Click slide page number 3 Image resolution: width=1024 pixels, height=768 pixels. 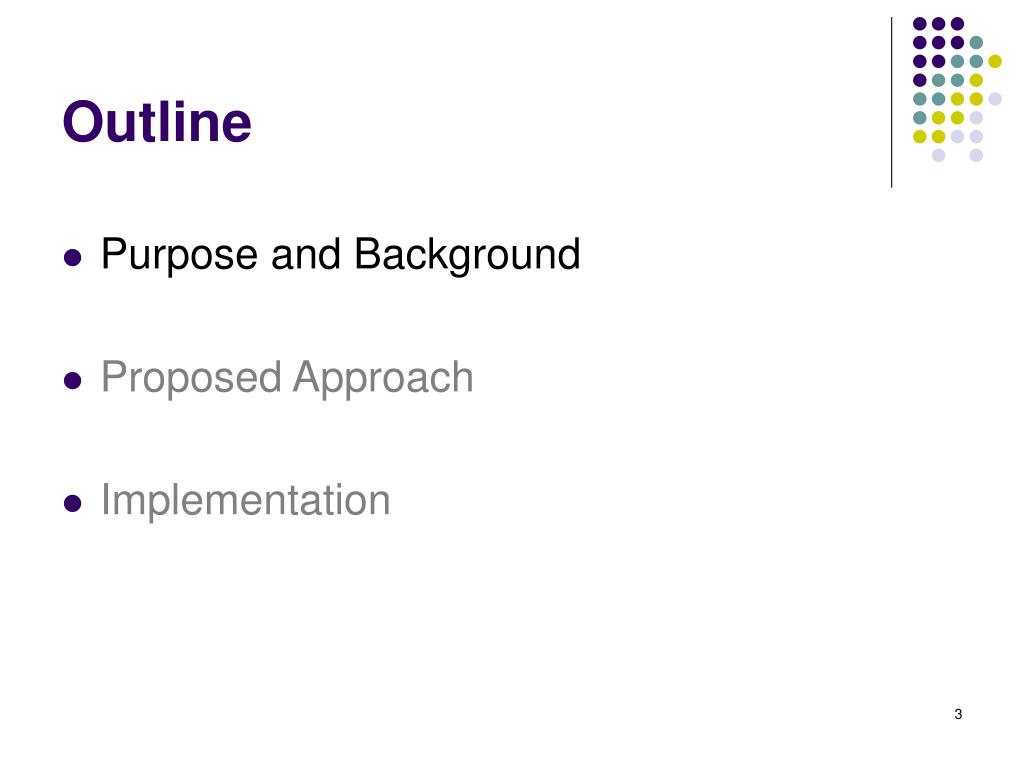pos(958,714)
